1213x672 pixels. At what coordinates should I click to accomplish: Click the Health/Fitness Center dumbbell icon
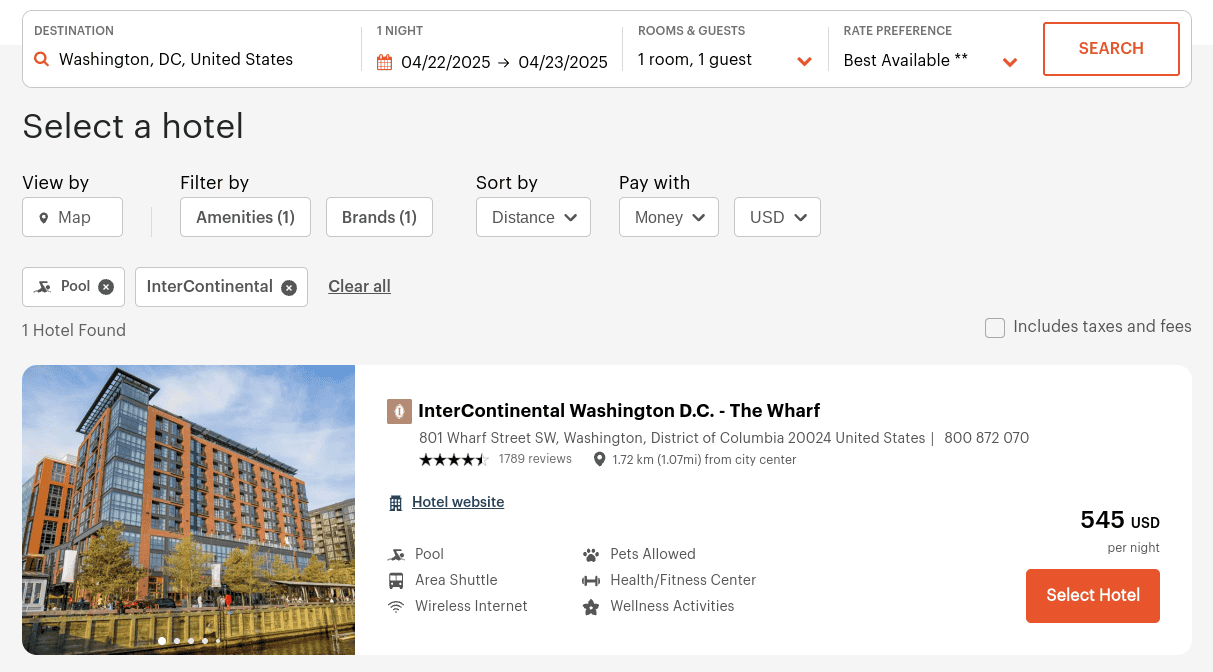pos(591,581)
